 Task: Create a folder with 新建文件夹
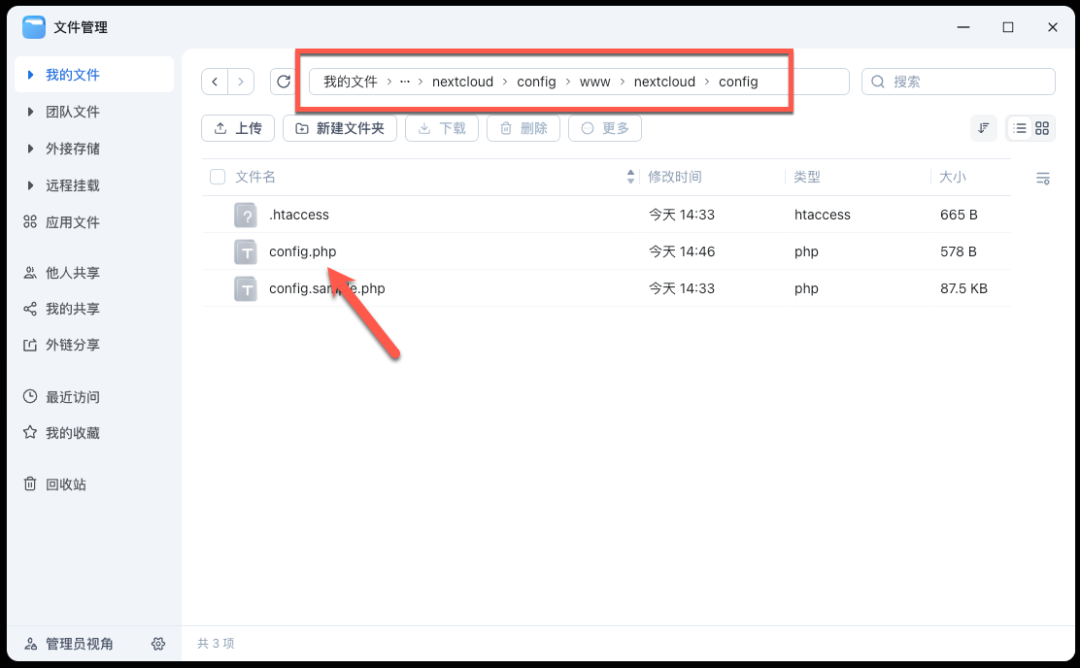[x=339, y=128]
